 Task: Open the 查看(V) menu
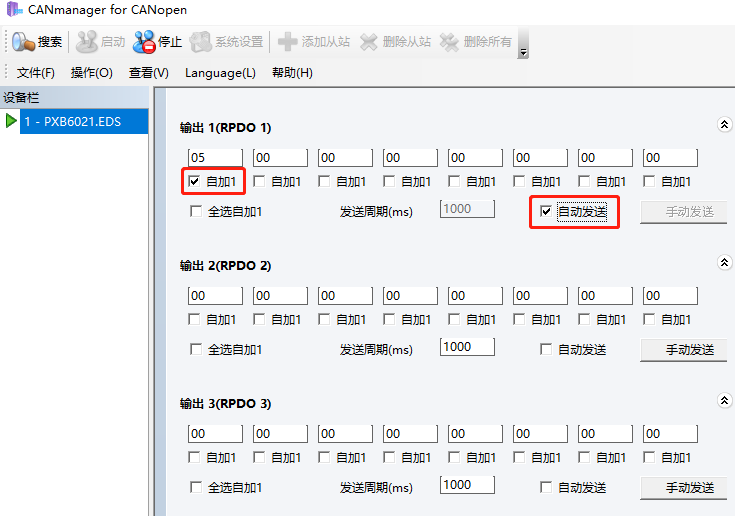click(149, 73)
